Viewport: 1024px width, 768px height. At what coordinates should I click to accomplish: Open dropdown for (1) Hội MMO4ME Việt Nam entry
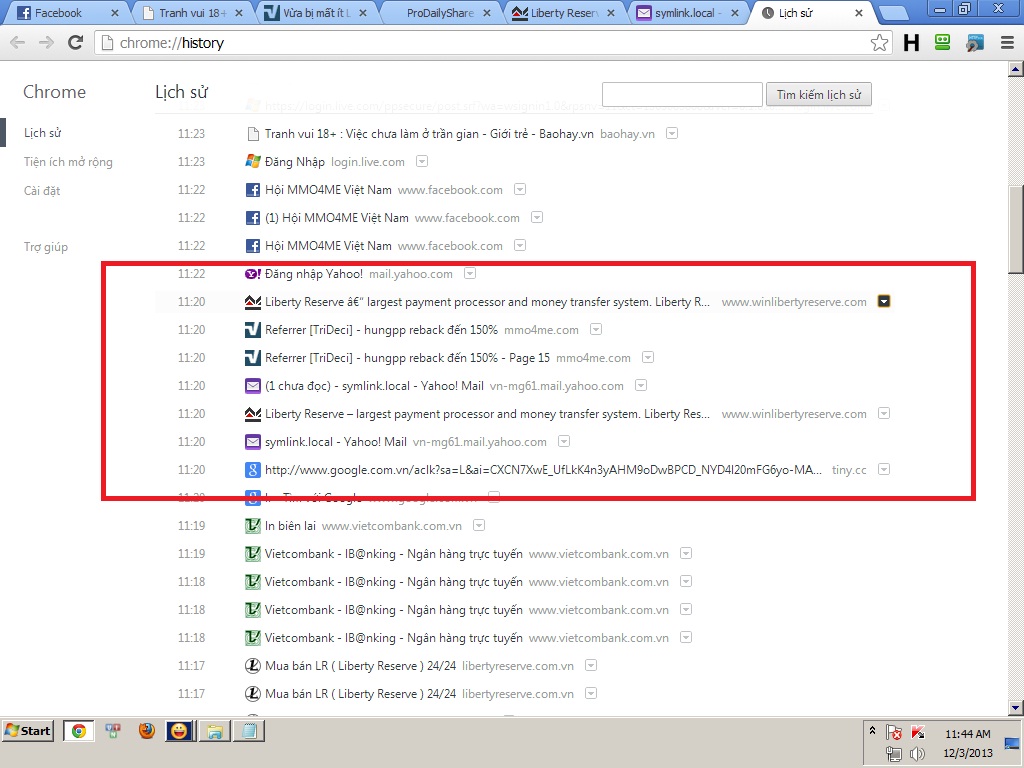tap(537, 217)
